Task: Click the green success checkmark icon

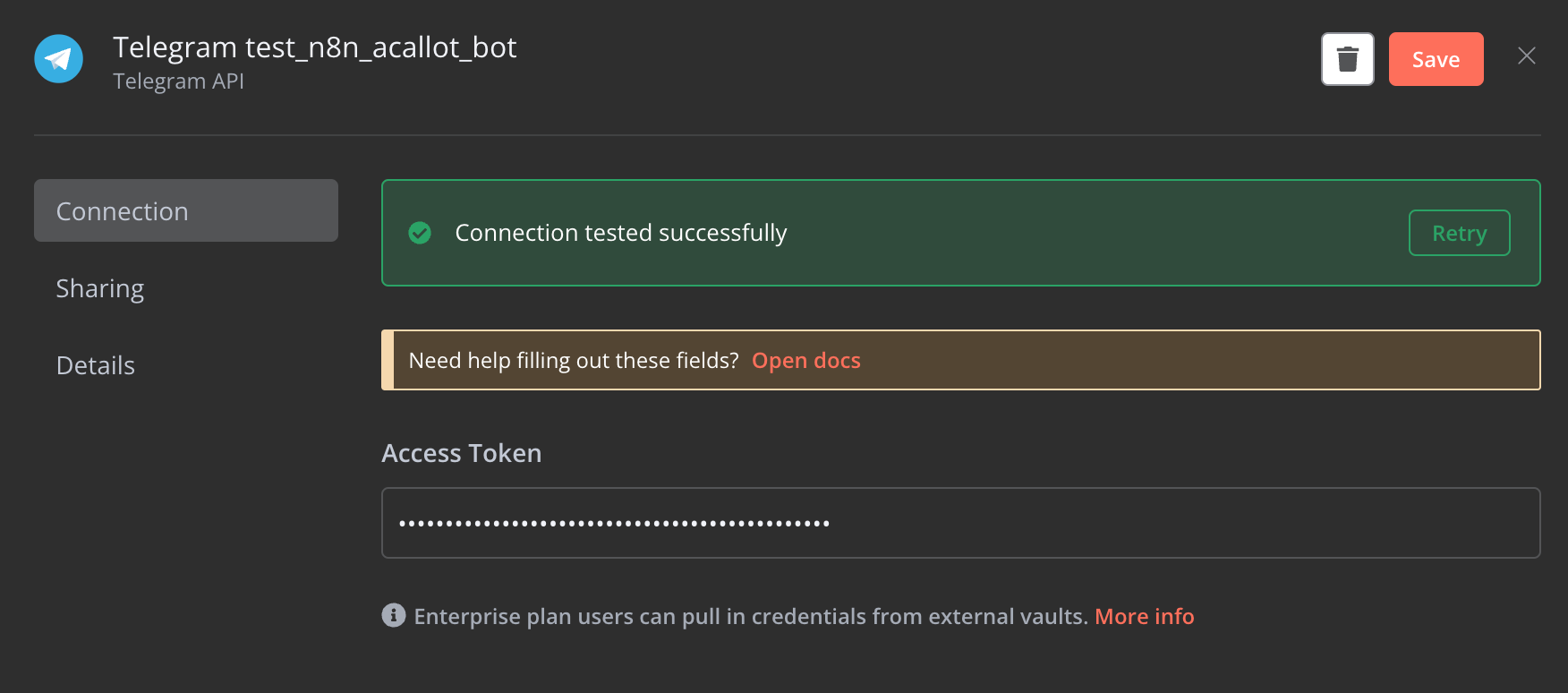Action: pos(420,233)
